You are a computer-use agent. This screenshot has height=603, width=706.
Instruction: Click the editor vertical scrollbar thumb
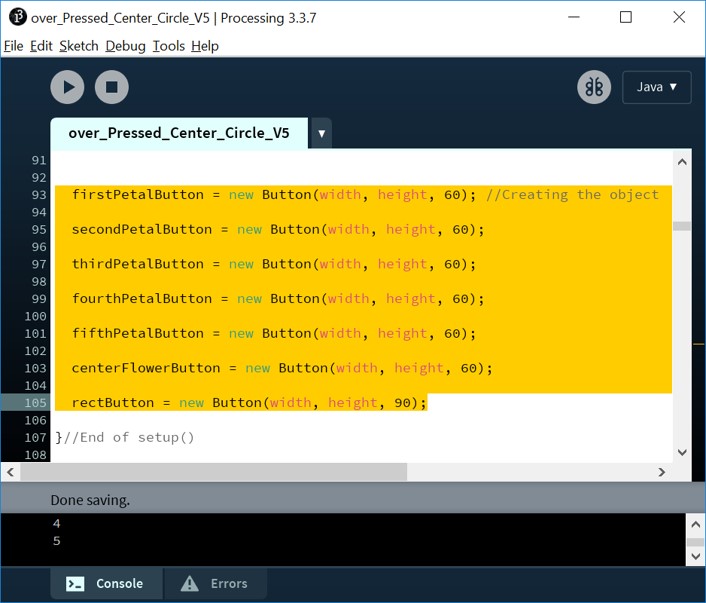click(x=682, y=226)
